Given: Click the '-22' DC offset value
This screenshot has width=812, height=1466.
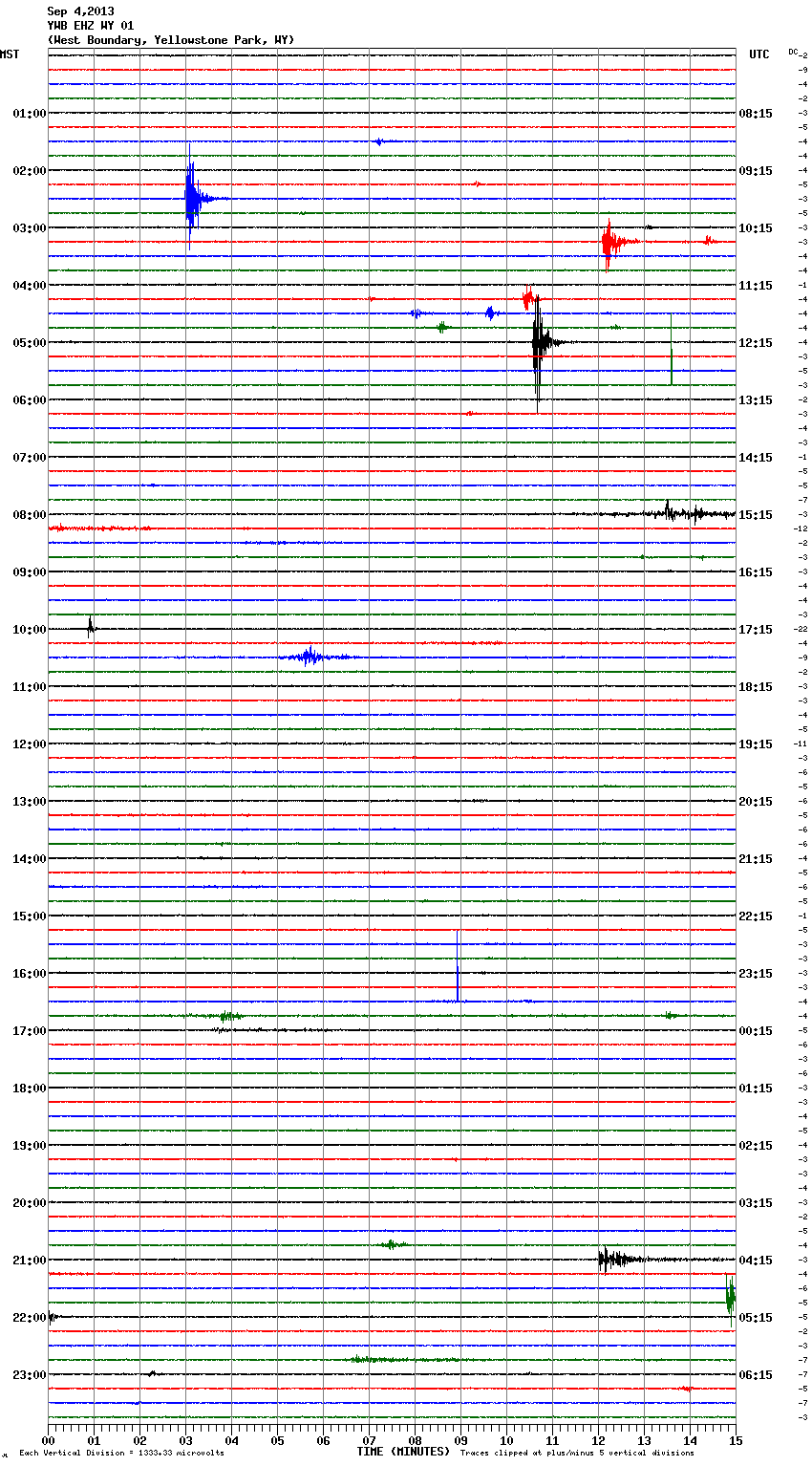Looking at the screenshot, I should click(x=801, y=629).
